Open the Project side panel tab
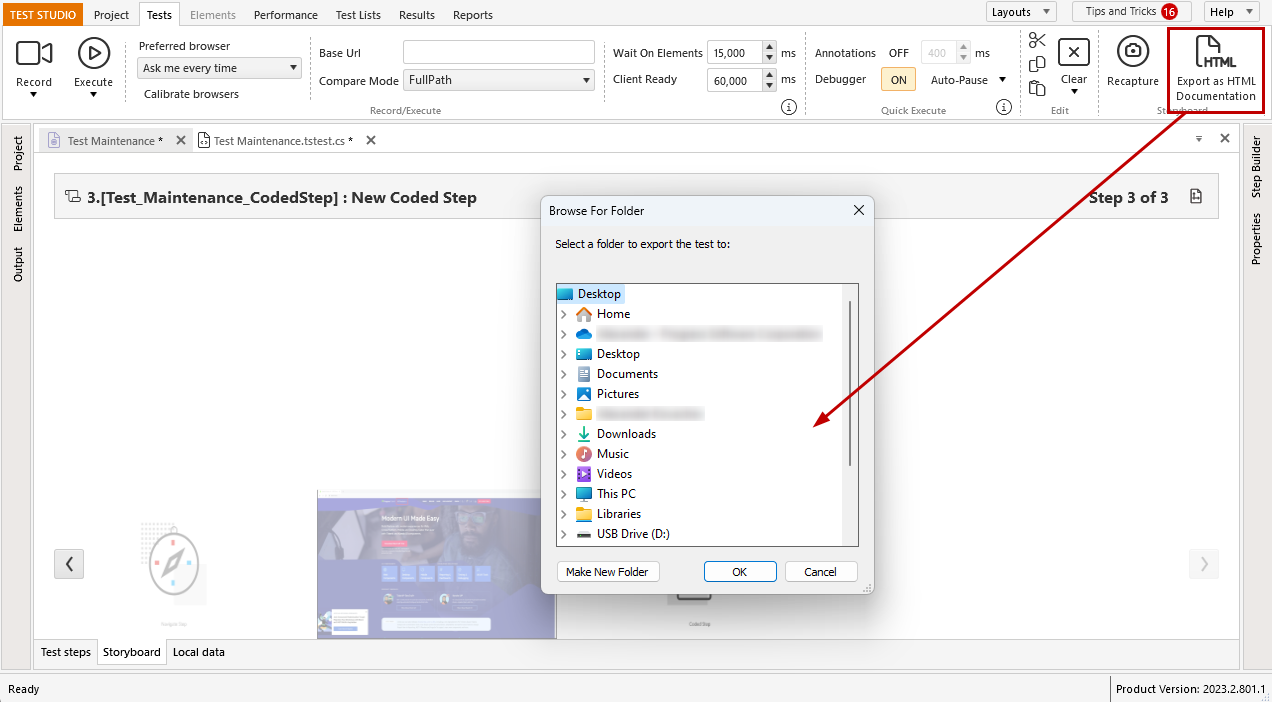 pyautogui.click(x=18, y=154)
